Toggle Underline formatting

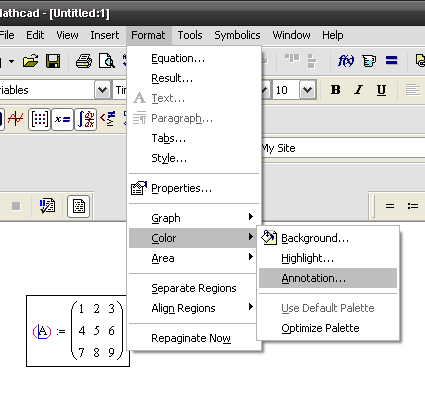pyautogui.click(x=381, y=90)
